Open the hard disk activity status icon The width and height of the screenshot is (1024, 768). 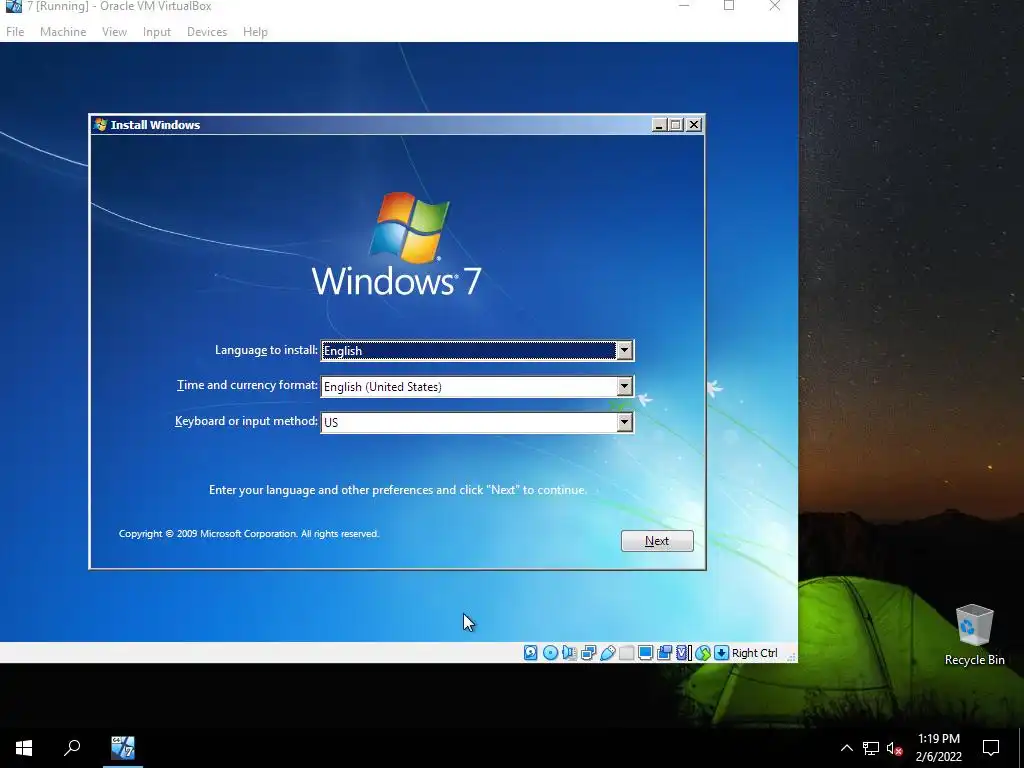tap(530, 652)
